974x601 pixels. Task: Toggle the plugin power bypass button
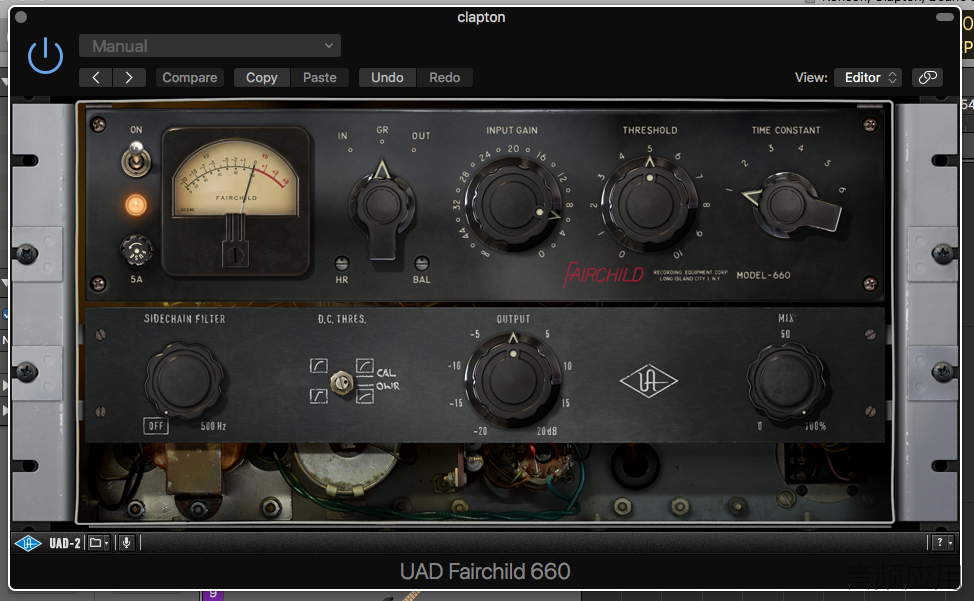[x=45, y=56]
